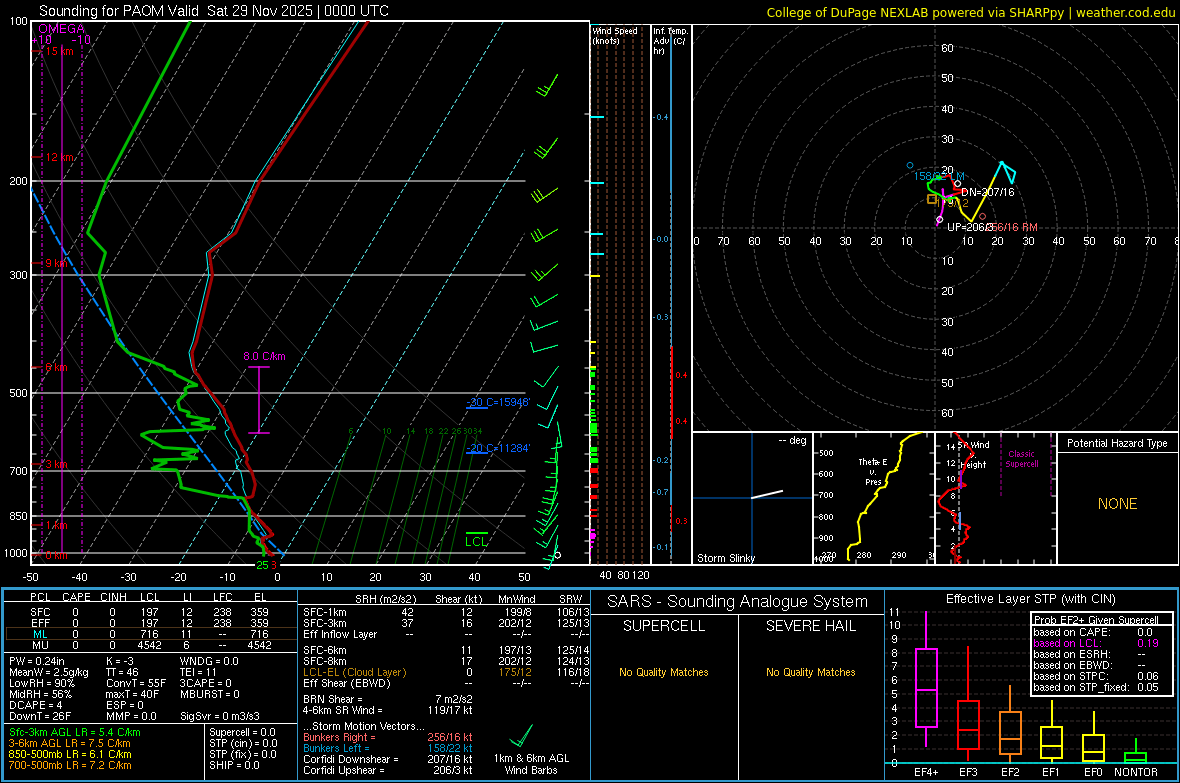
Task: Click 'SARS - Sounding Analogue System' heading
Action: pos(737,602)
